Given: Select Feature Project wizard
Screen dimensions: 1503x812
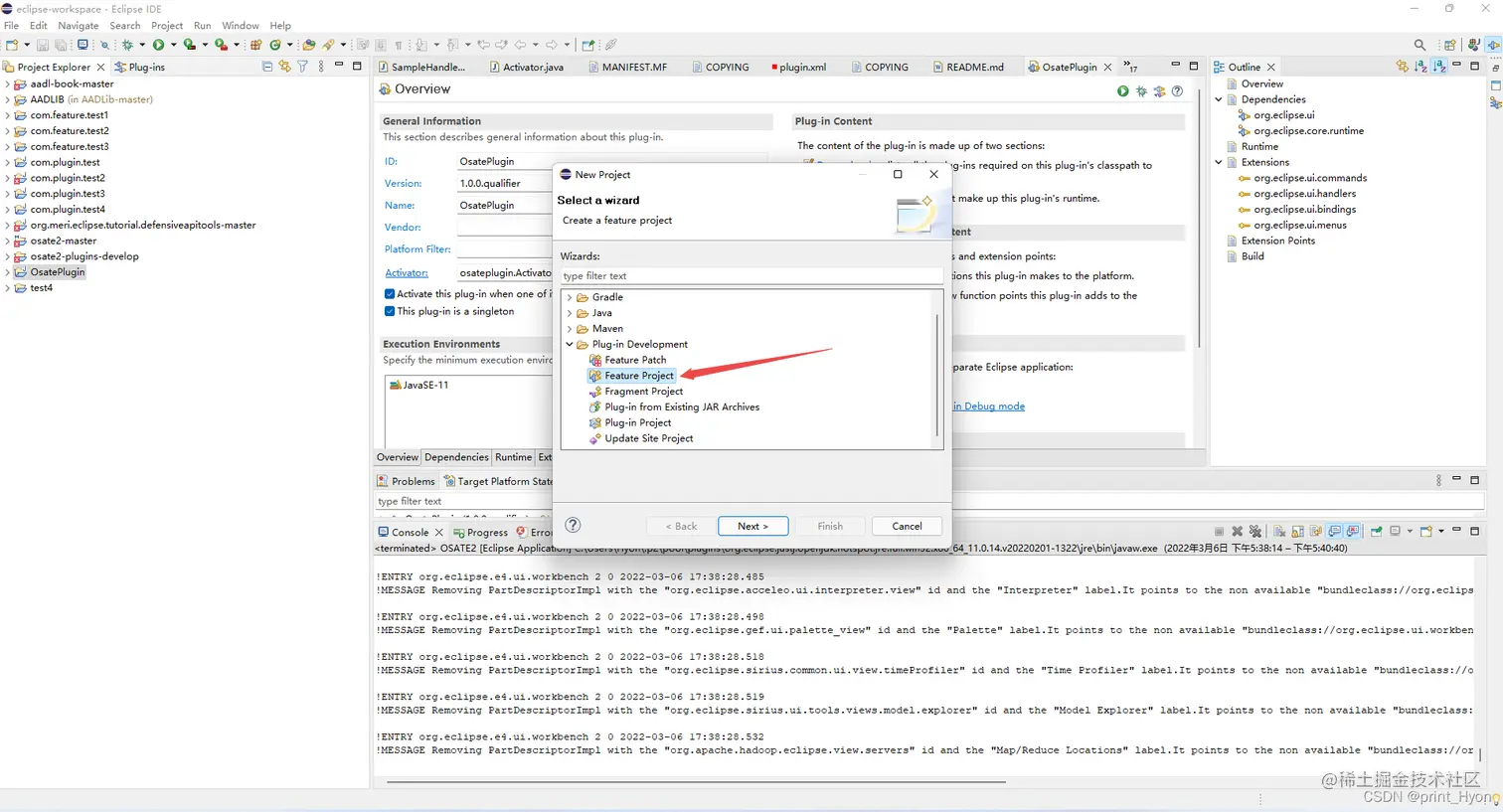Looking at the screenshot, I should tap(632, 376).
